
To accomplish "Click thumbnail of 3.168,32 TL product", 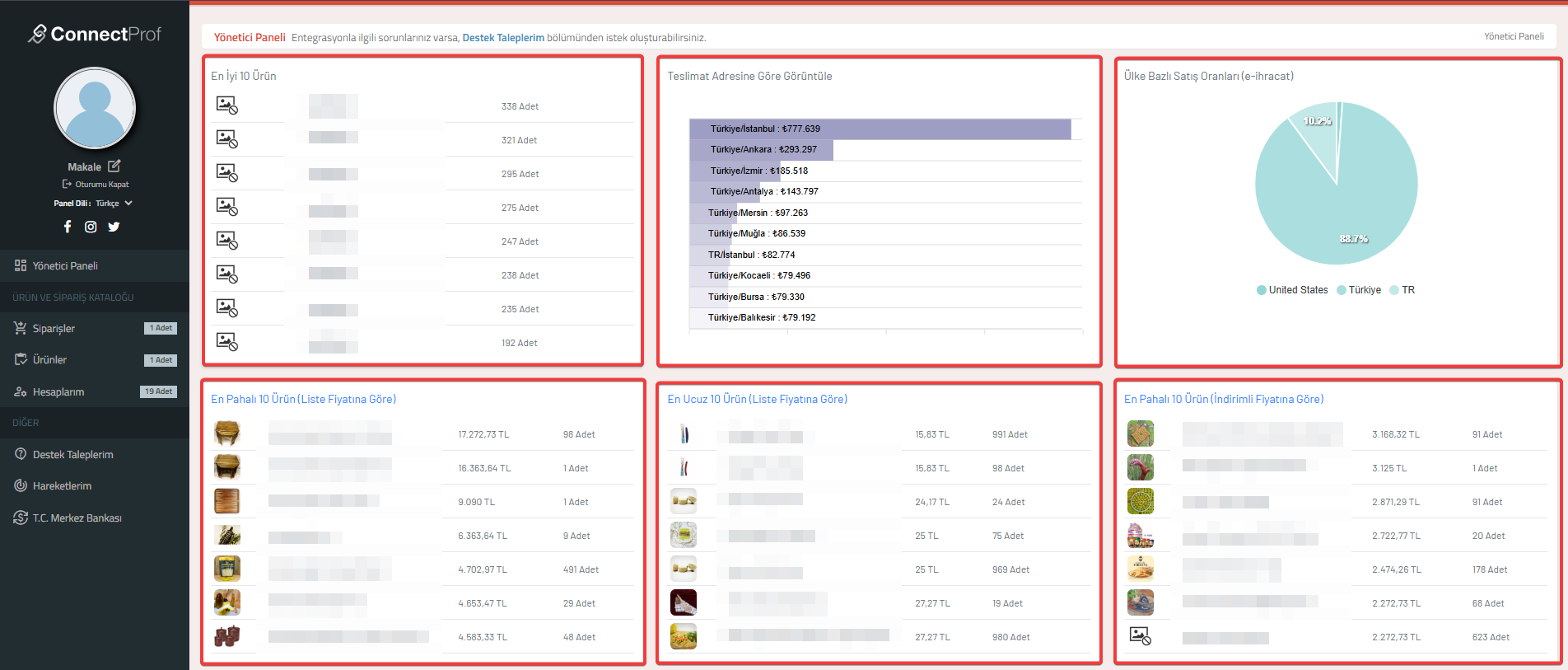I will (x=1141, y=433).
